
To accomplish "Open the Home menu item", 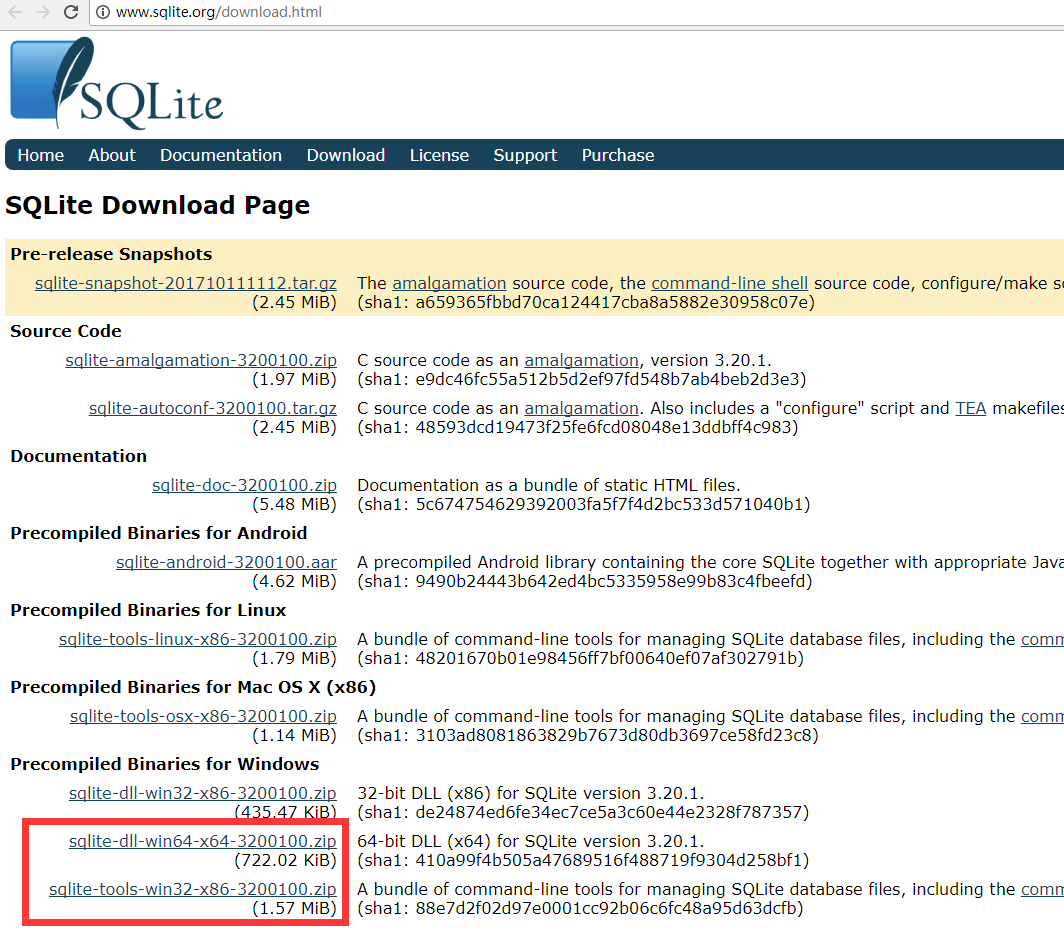I will 41,155.
